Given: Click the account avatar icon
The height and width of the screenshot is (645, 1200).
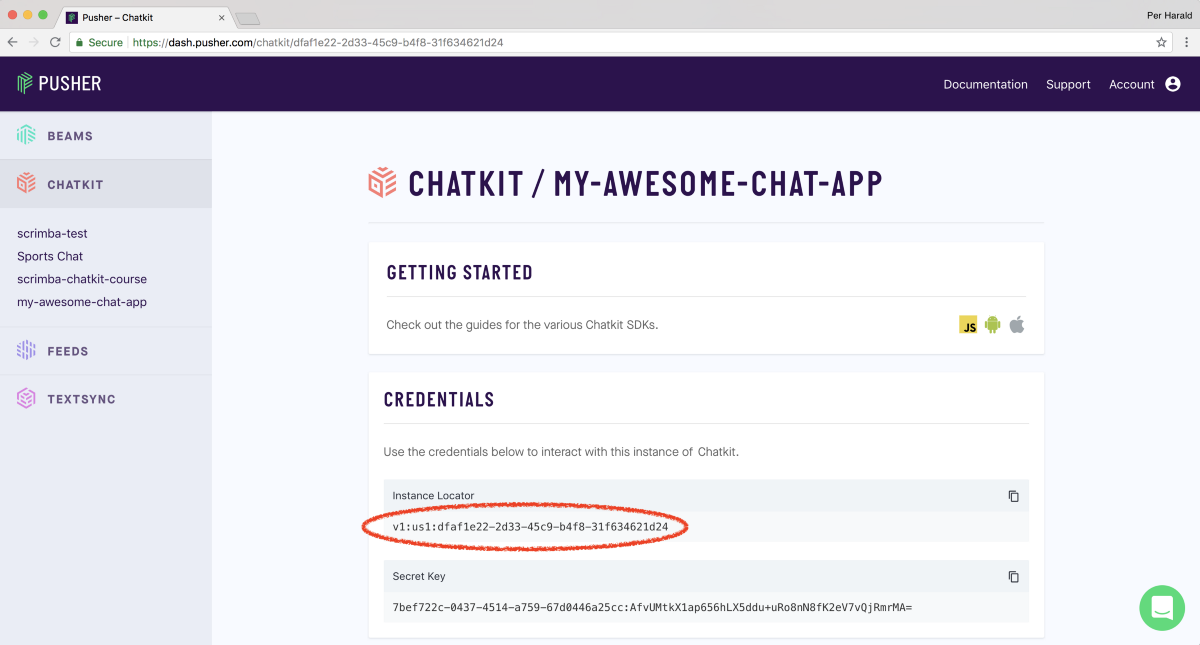Looking at the screenshot, I should click(x=1173, y=85).
